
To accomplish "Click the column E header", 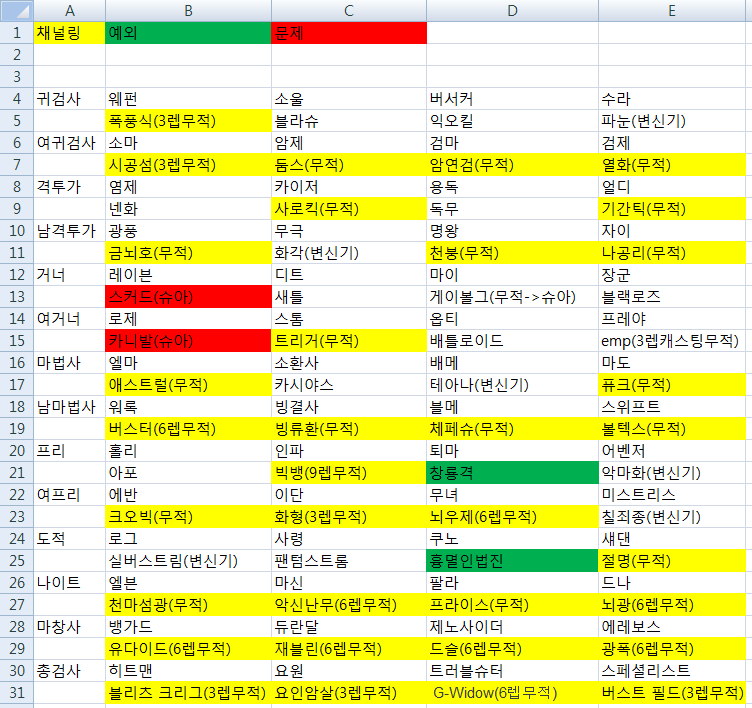I will click(x=674, y=10).
